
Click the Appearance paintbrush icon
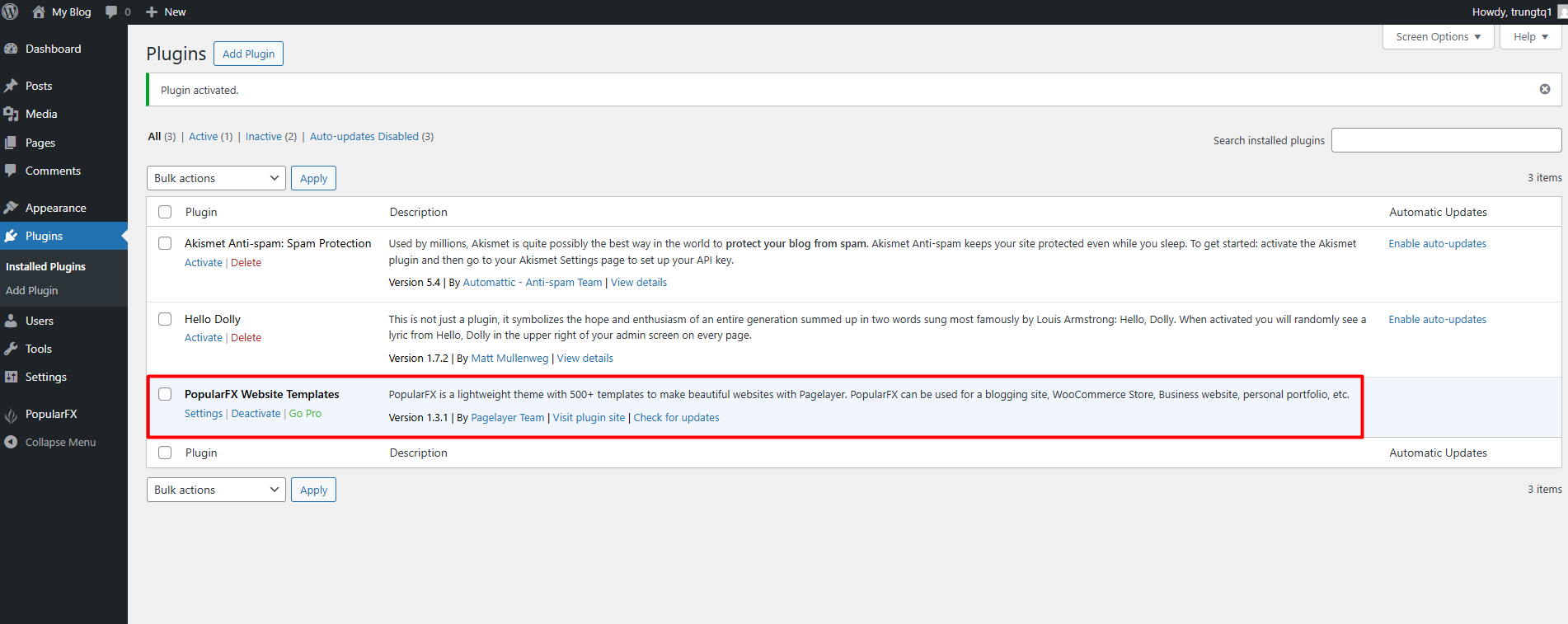coord(11,208)
